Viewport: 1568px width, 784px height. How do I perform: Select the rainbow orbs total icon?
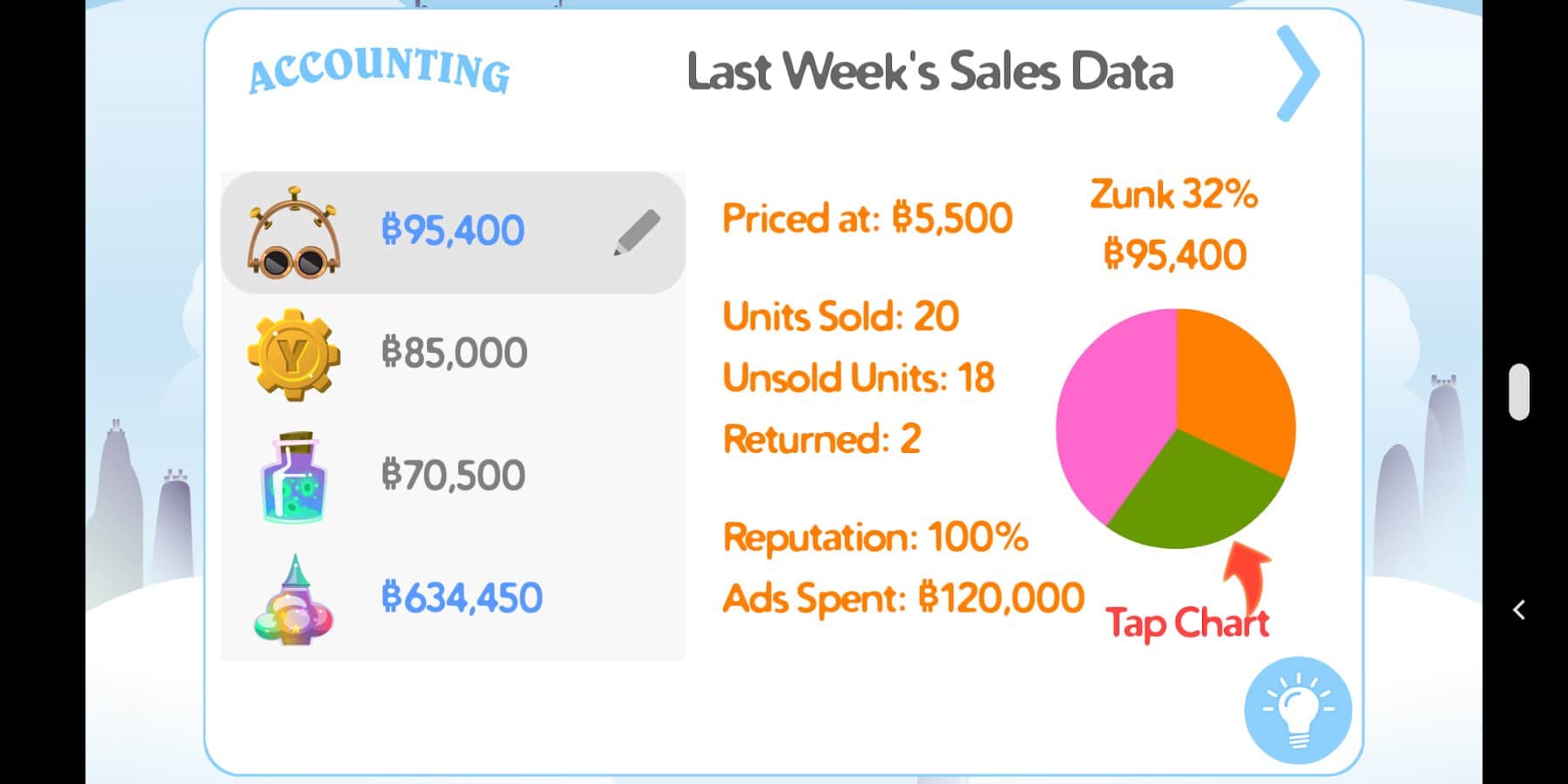(x=294, y=600)
